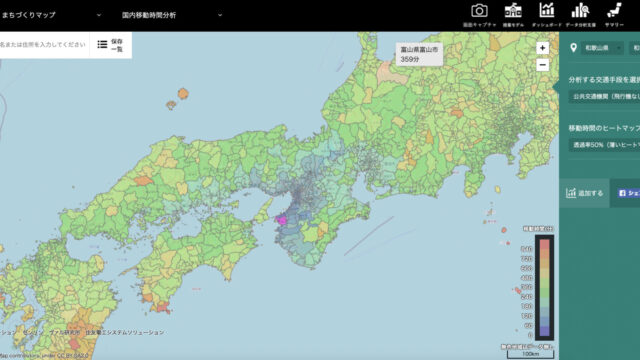Screen dimensions: 640x360
Task: Open the 透過率50% heatmap opacity dropdown
Action: point(604,144)
